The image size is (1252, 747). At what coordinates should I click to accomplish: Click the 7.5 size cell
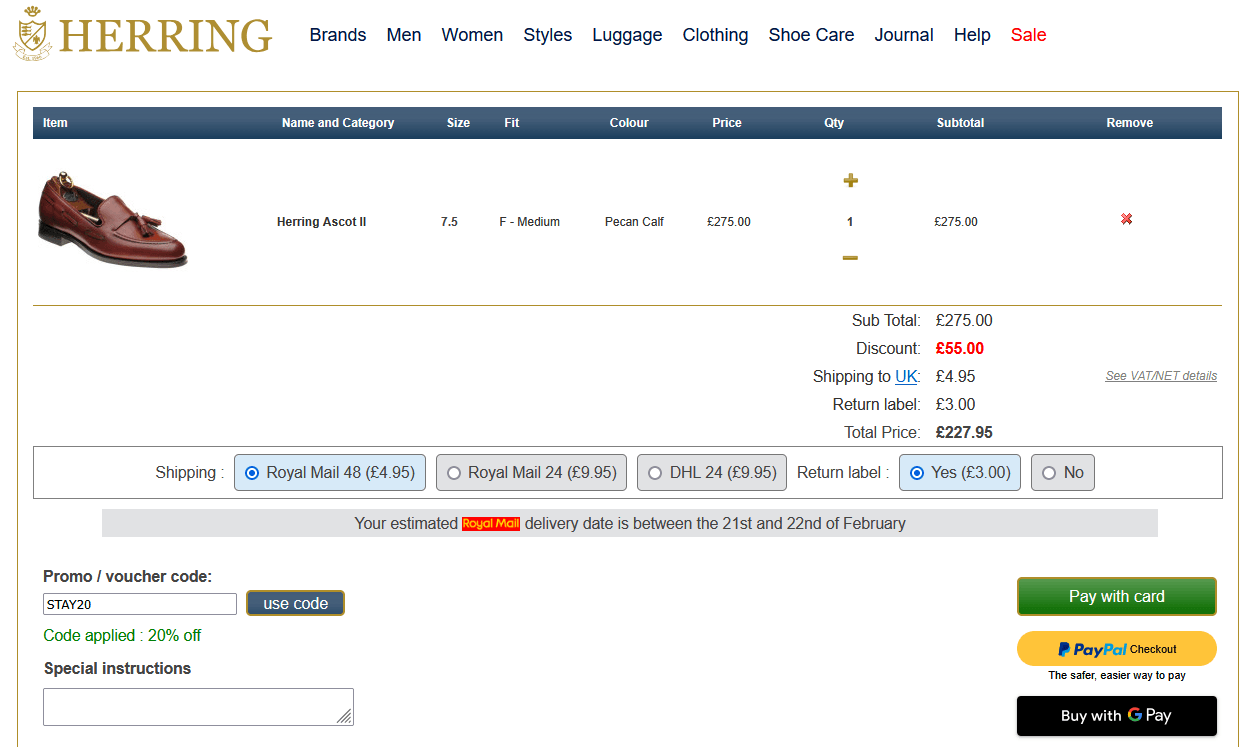coord(449,222)
